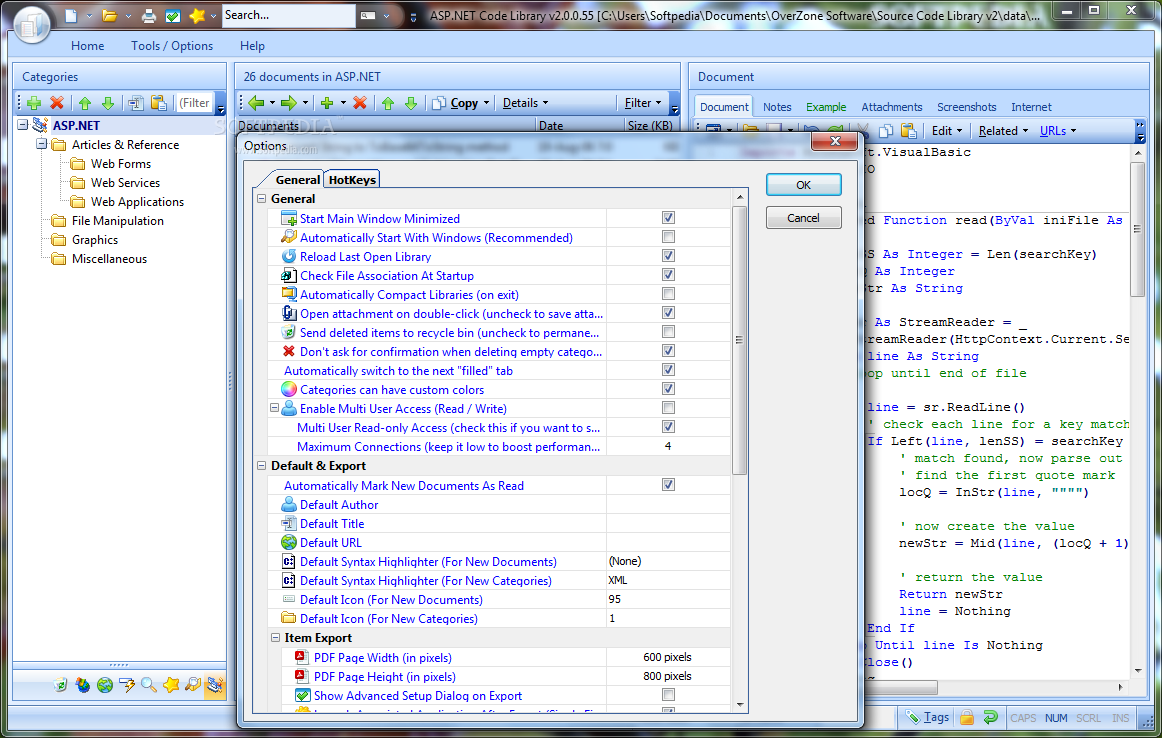
Task: Enable Multi User Access Read/Write checkbox
Action: tap(668, 408)
